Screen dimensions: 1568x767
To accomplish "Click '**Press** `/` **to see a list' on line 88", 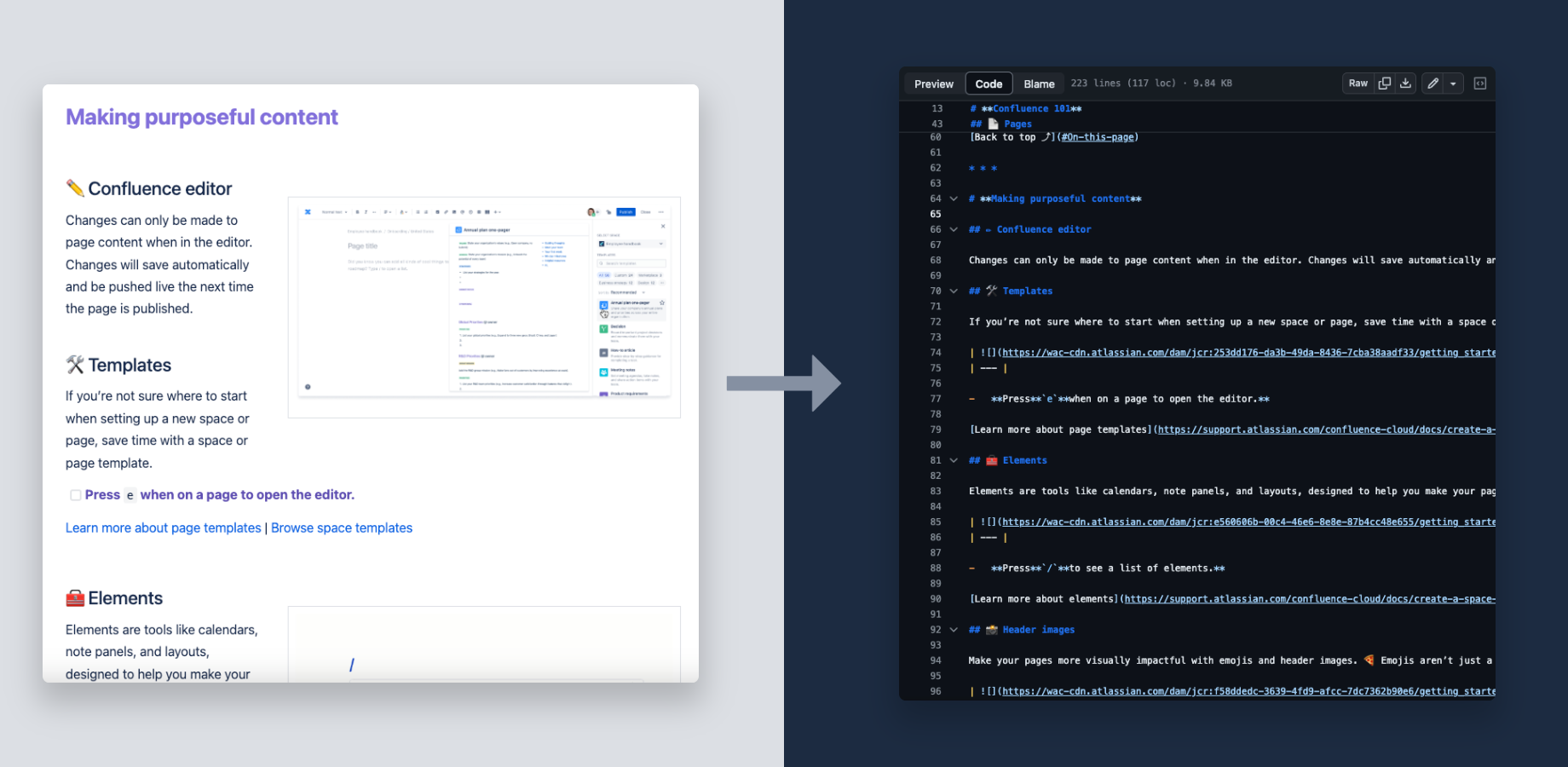I will coord(1108,568).
